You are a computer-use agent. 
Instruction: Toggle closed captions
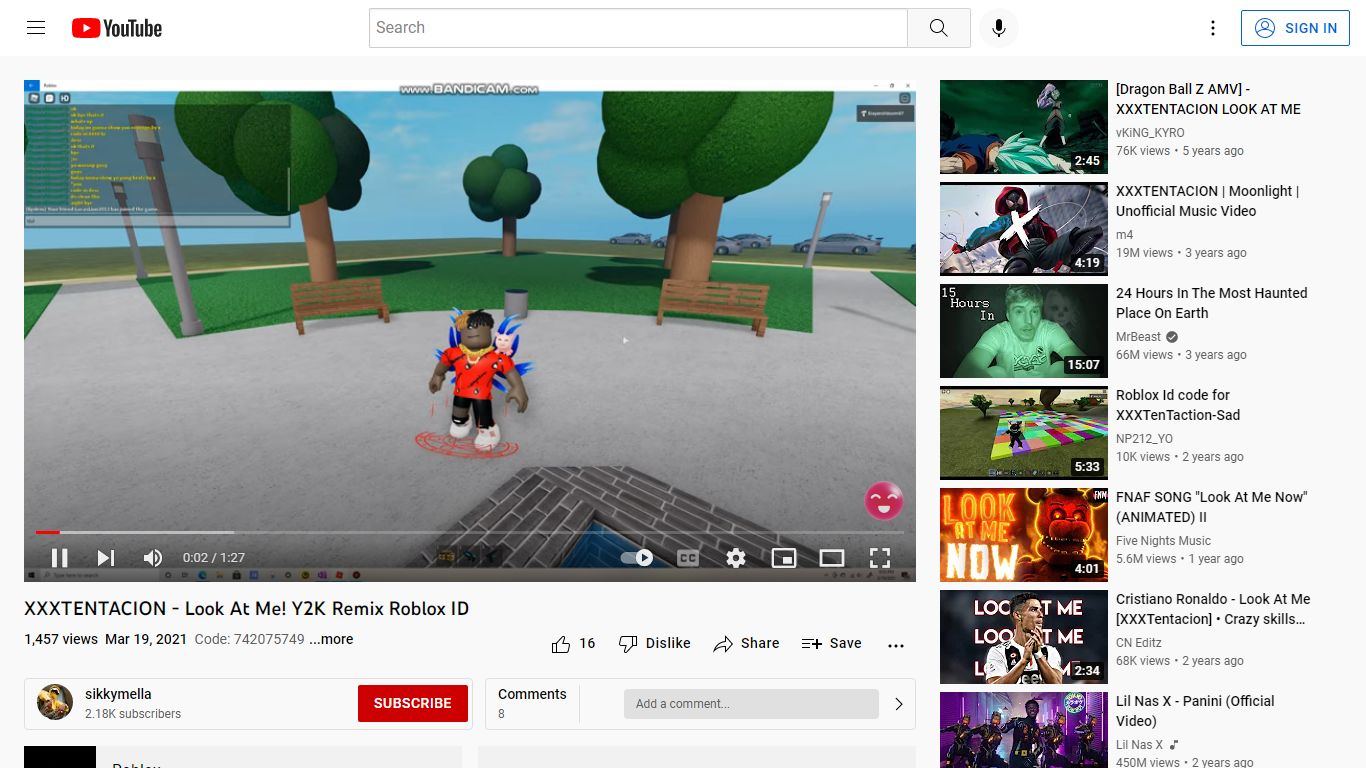pos(688,558)
